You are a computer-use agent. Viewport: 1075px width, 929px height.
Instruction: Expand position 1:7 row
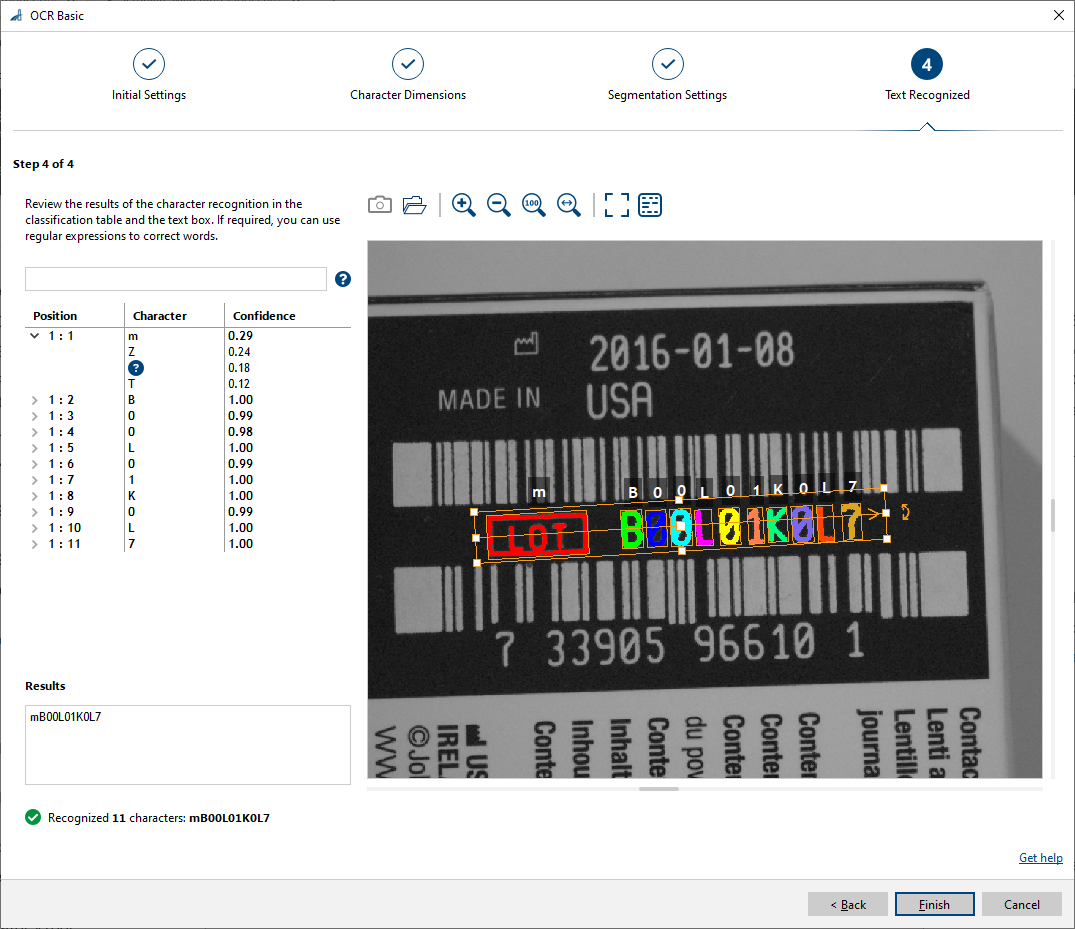click(34, 480)
